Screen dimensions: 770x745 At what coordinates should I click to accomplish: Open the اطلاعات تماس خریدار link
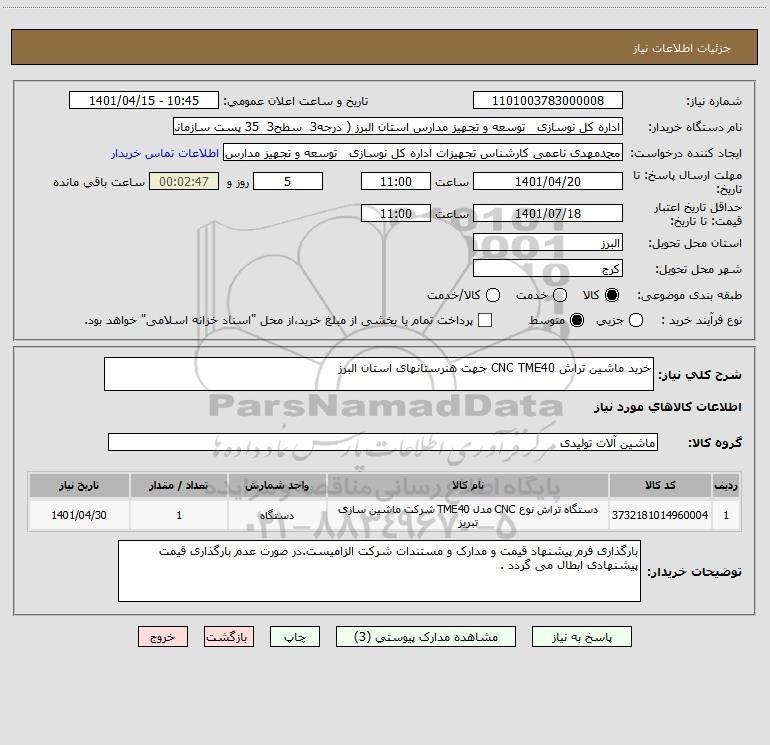coord(165,153)
